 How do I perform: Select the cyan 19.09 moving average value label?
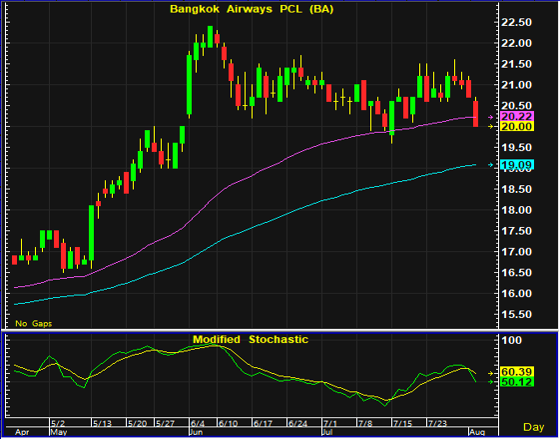518,165
